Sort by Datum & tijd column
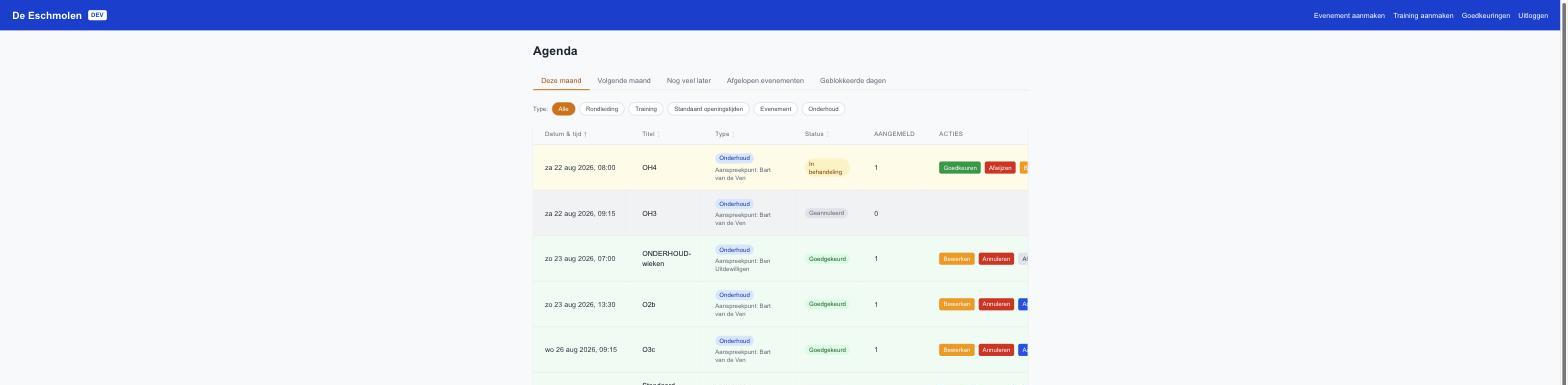Image resolution: width=1568 pixels, height=385 pixels. (x=566, y=134)
